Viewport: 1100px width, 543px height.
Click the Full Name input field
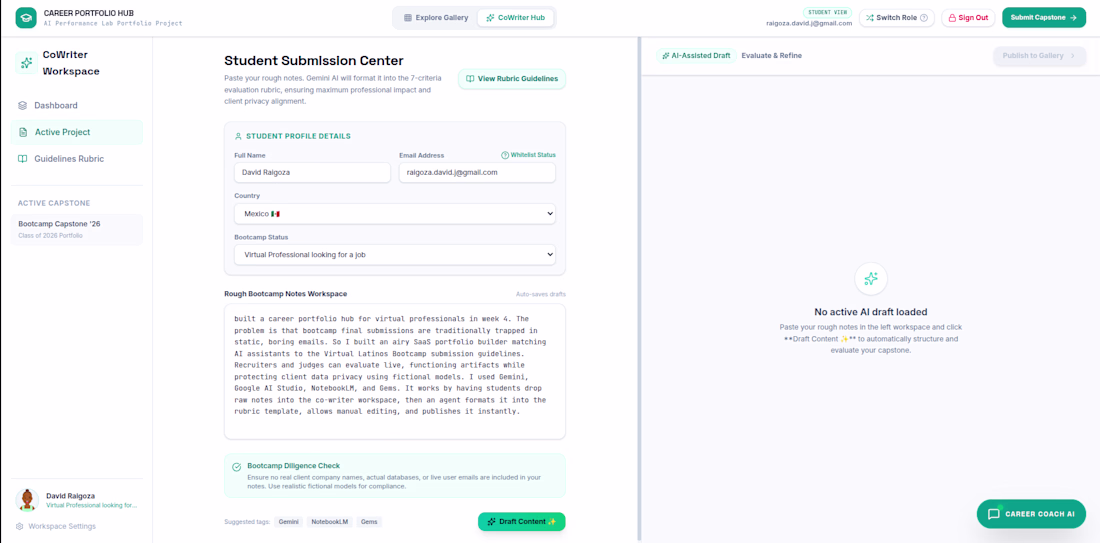(x=312, y=173)
